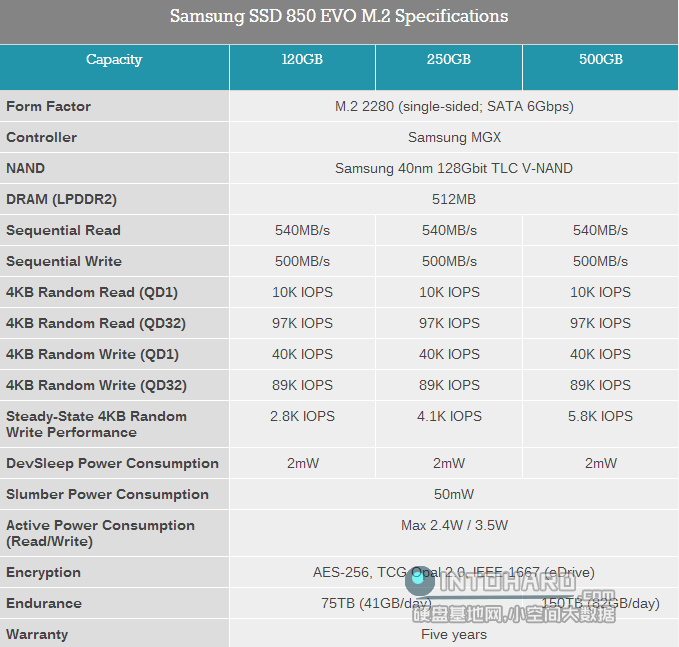
Task: Select the 'Sequential Write' row label
Action: (64, 262)
